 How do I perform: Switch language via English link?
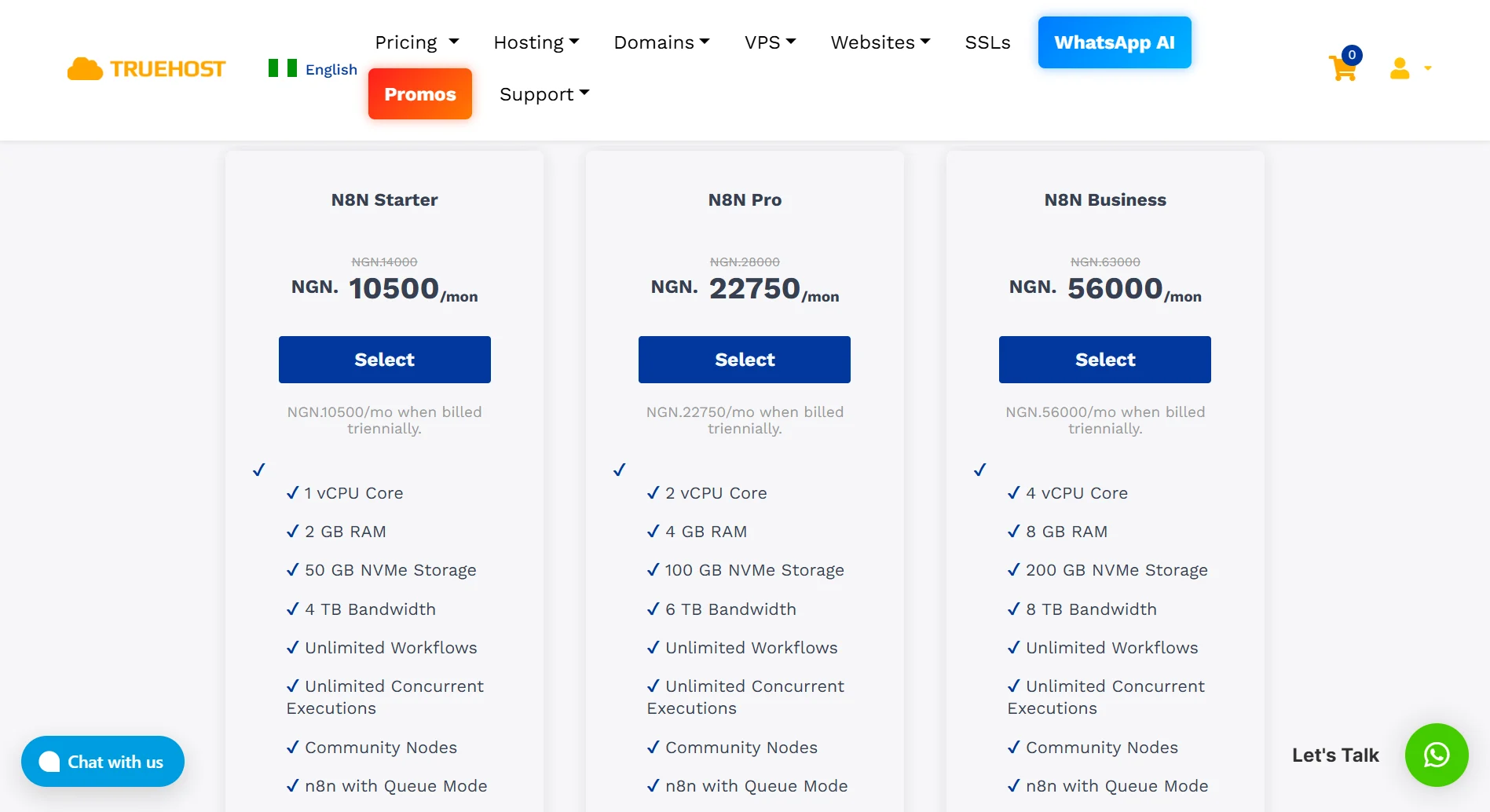(331, 69)
